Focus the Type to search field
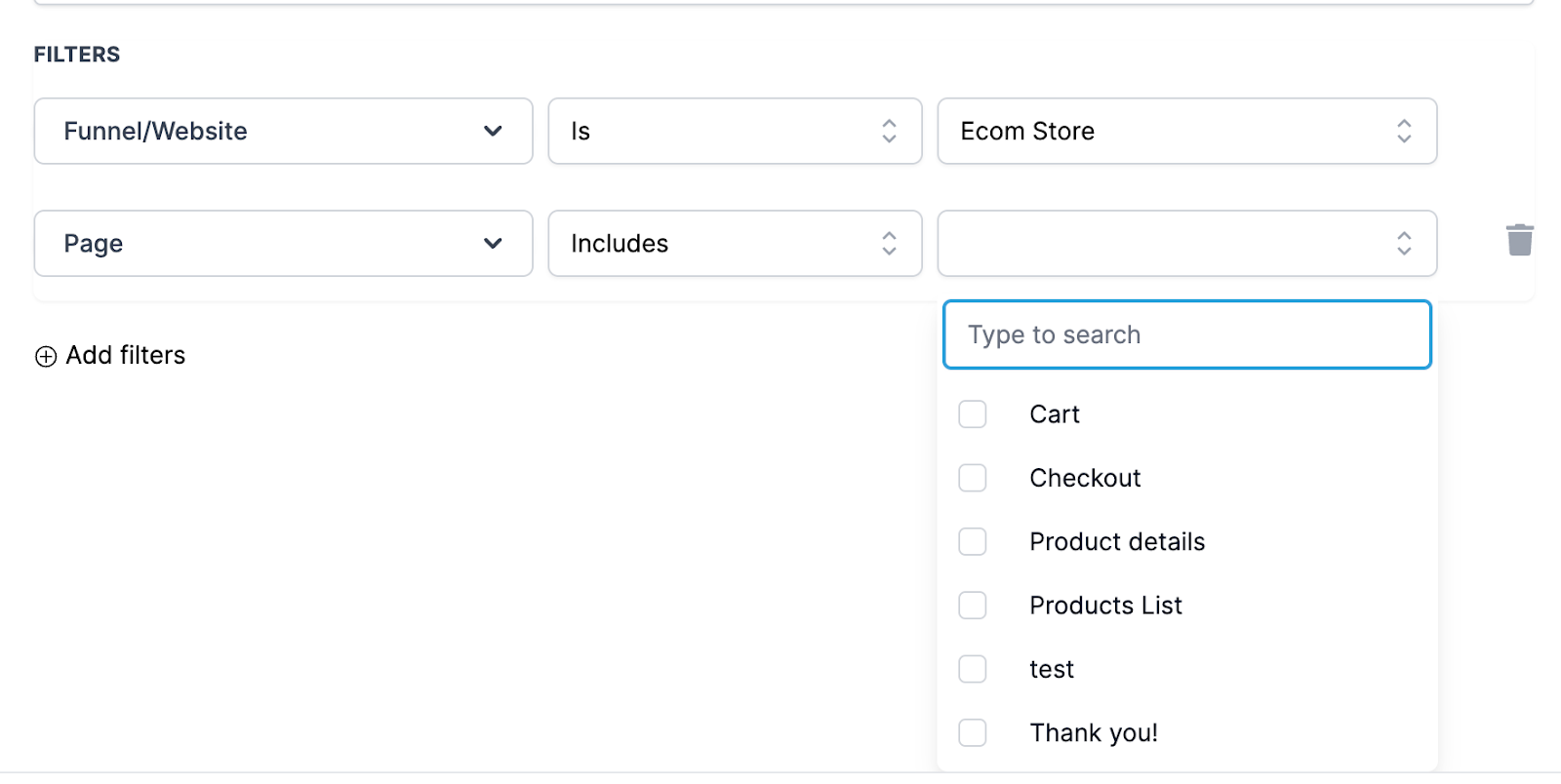The height and width of the screenshot is (784, 1561). [1186, 334]
